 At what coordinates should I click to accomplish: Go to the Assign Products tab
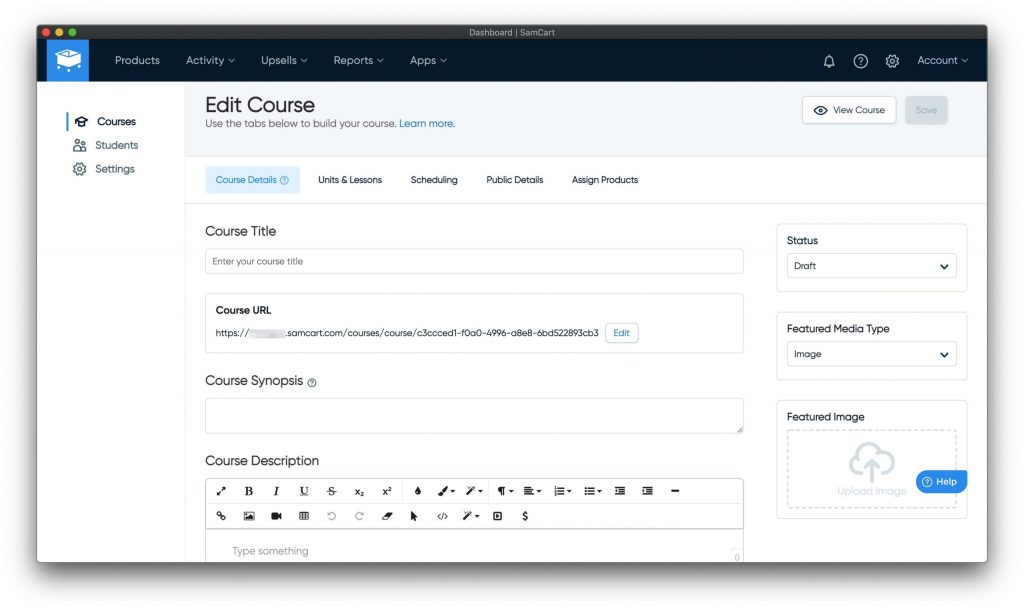(x=605, y=180)
